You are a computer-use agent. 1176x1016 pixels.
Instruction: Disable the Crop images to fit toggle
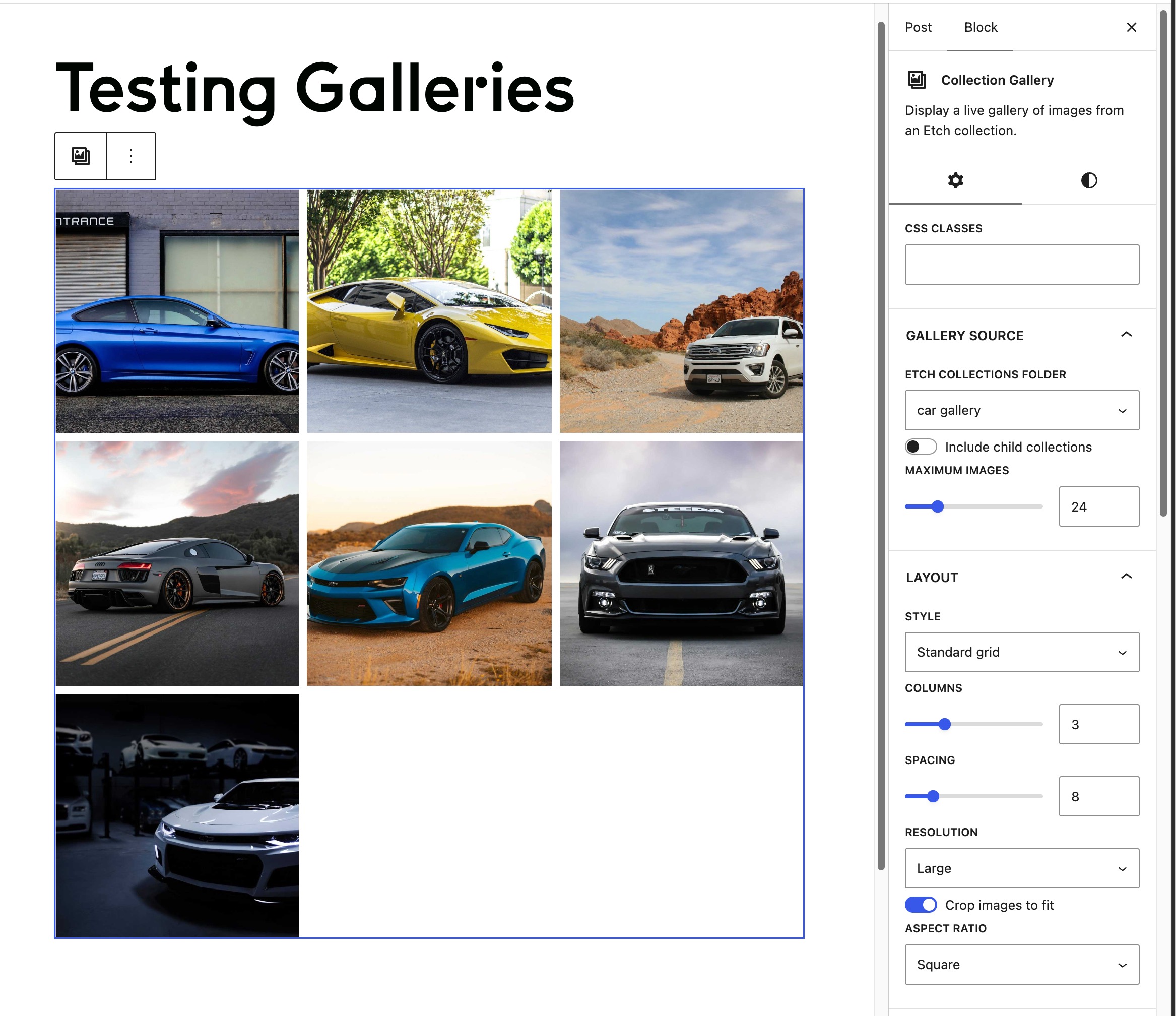[x=921, y=904]
